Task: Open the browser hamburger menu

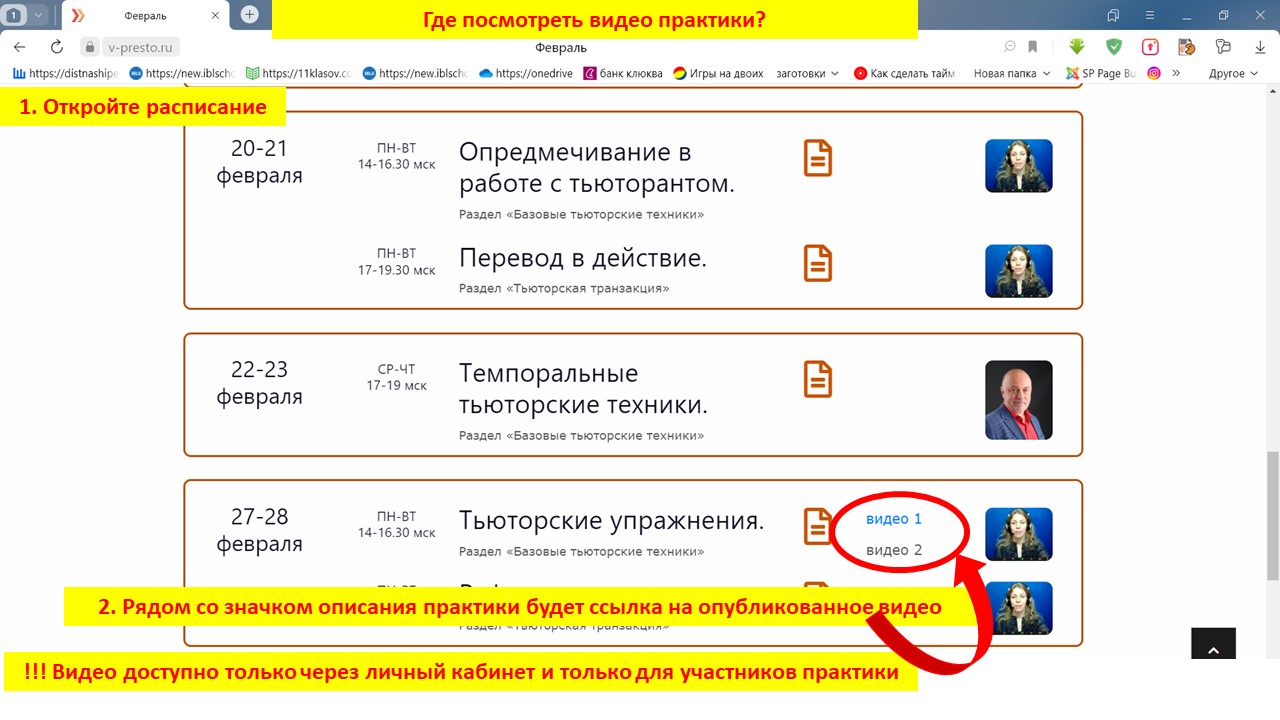Action: (1150, 15)
